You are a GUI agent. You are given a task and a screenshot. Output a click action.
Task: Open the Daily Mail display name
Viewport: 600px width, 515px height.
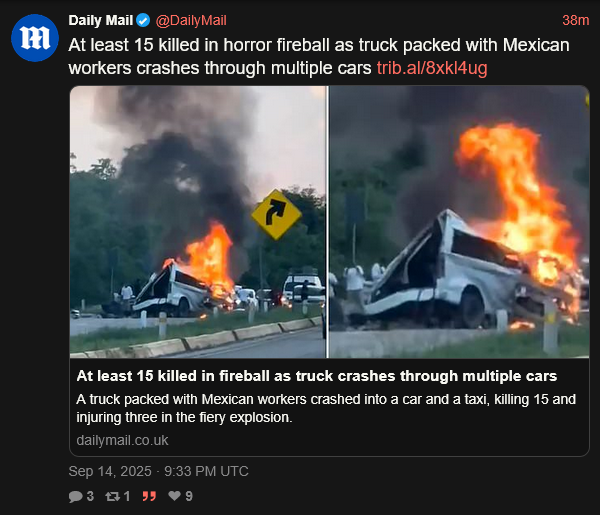coord(101,20)
